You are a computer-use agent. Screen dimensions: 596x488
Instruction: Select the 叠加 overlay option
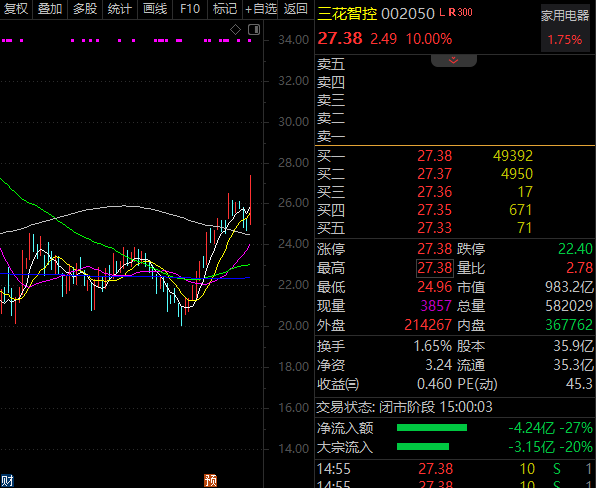(x=50, y=8)
